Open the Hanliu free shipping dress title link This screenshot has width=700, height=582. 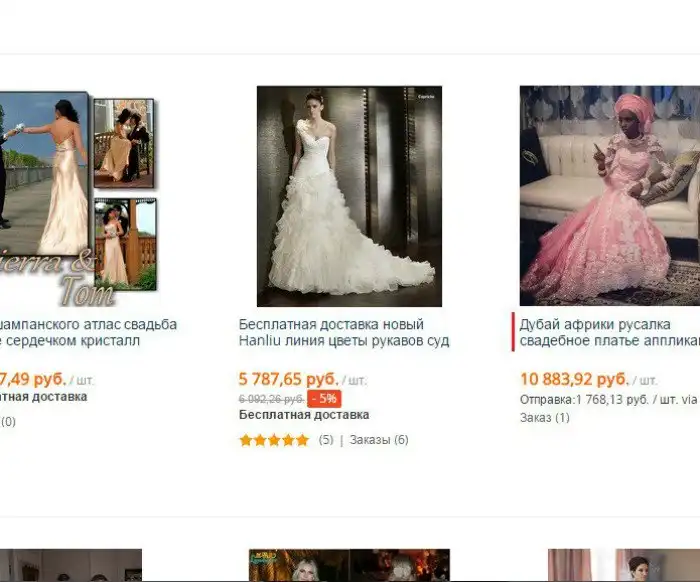[343, 333]
